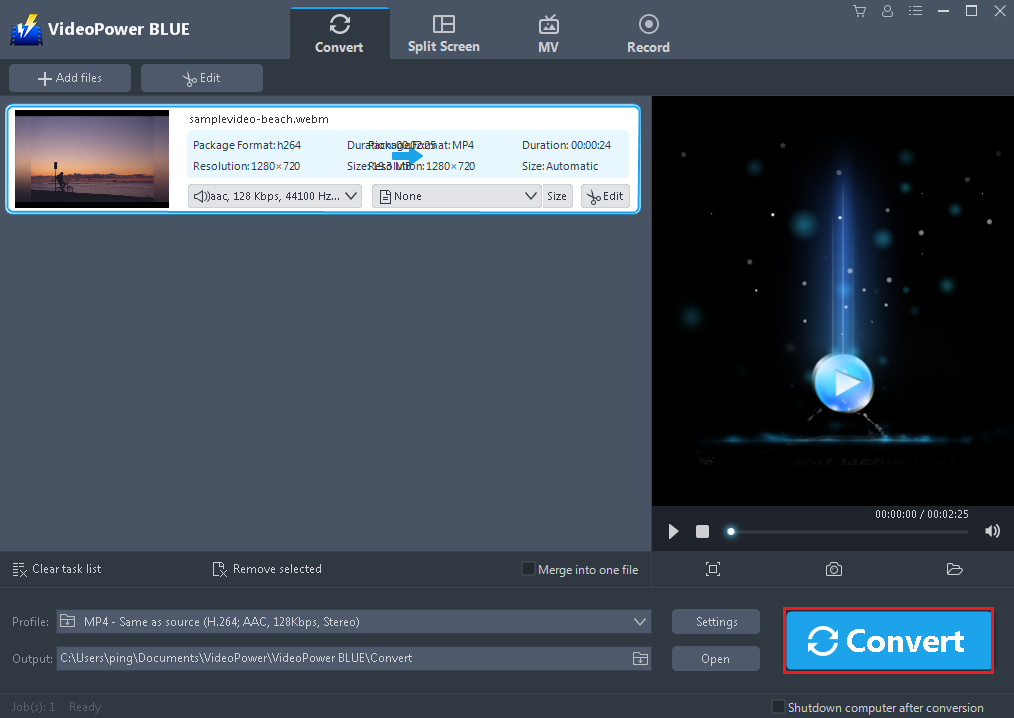
Task: Open the Profile format dropdown
Action: click(x=354, y=621)
